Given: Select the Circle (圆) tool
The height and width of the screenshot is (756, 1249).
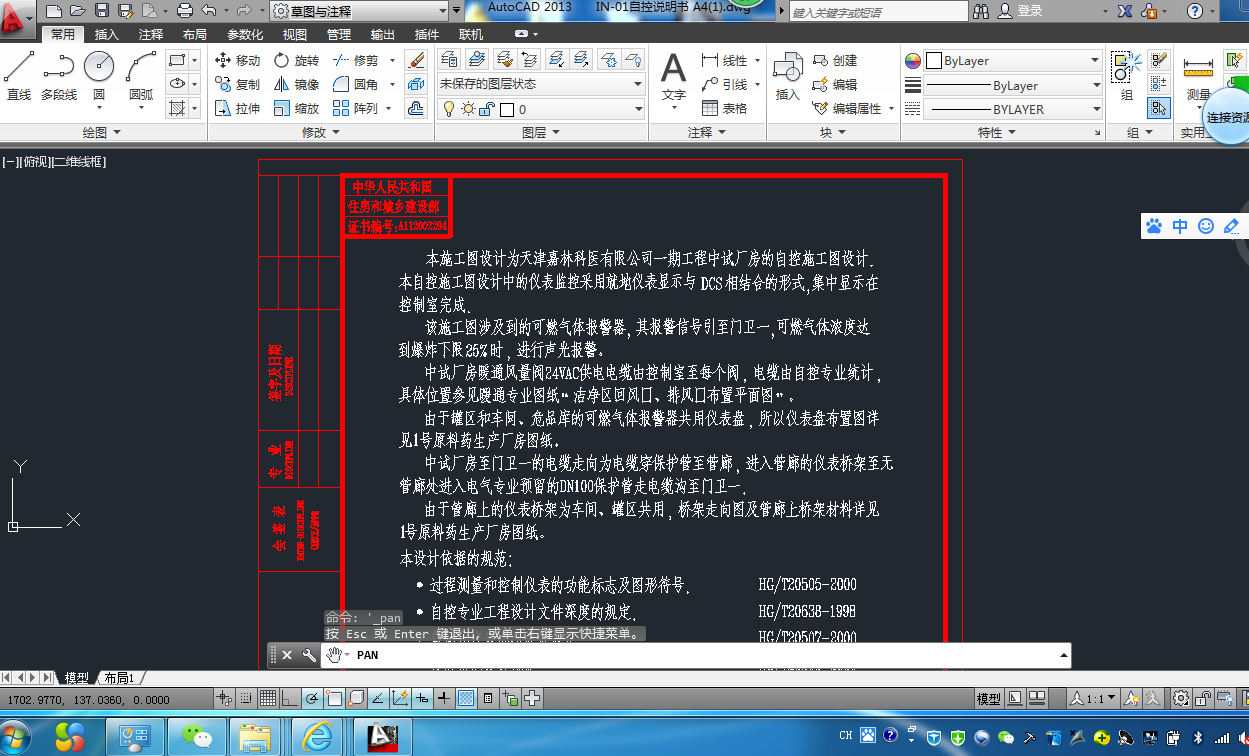Looking at the screenshot, I should (99, 76).
